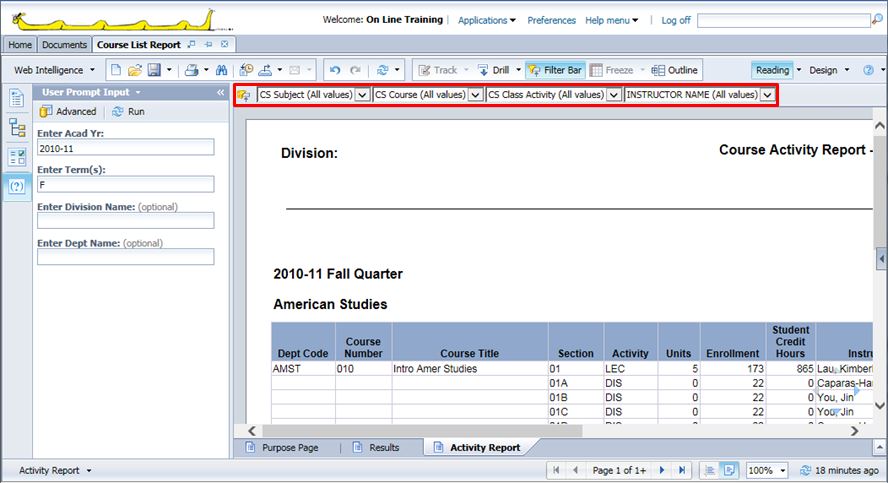
Task: Undo the last action
Action: pyautogui.click(x=335, y=70)
